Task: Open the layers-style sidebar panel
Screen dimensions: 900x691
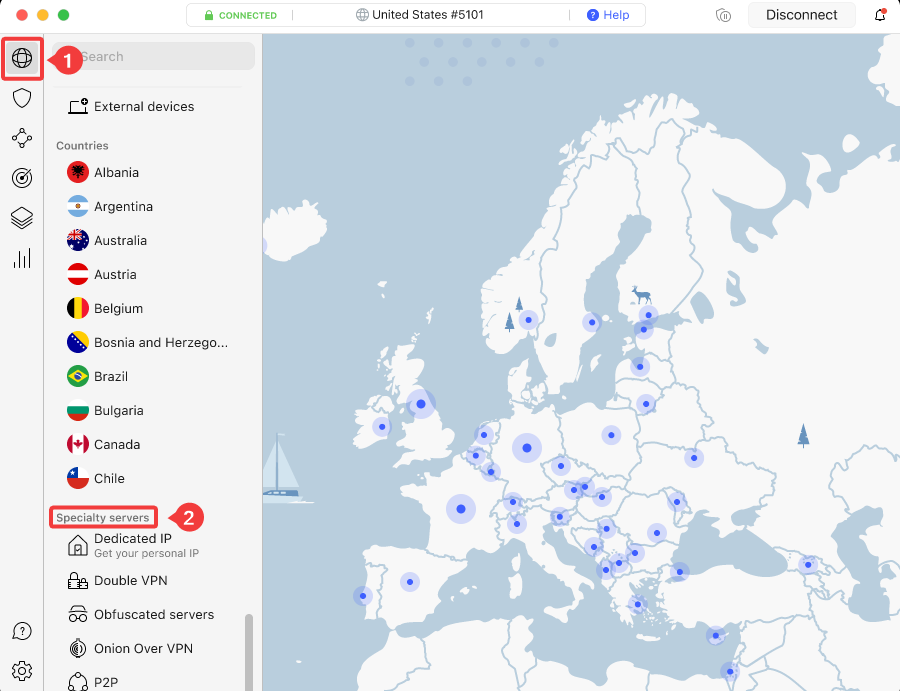Action: pyautogui.click(x=22, y=218)
